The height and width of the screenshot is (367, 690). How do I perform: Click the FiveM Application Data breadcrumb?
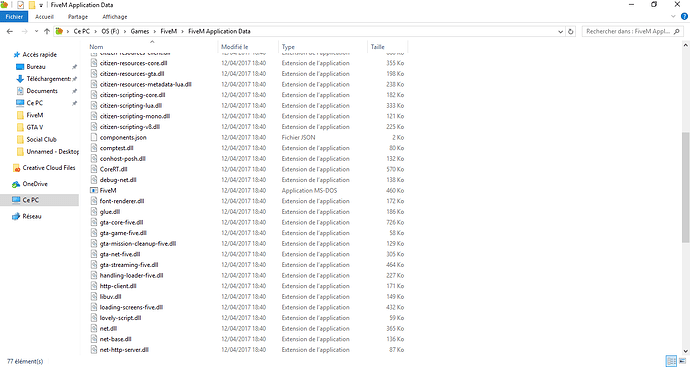(219, 31)
